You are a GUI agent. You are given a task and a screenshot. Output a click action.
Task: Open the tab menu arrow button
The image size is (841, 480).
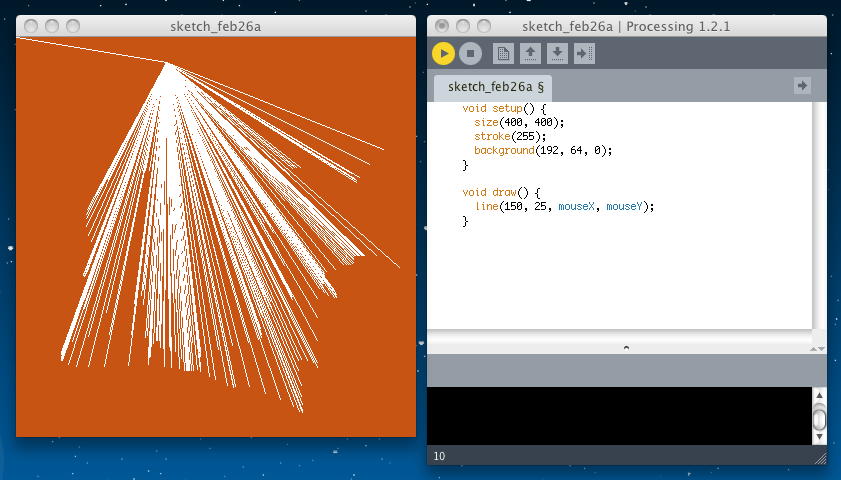click(x=802, y=86)
